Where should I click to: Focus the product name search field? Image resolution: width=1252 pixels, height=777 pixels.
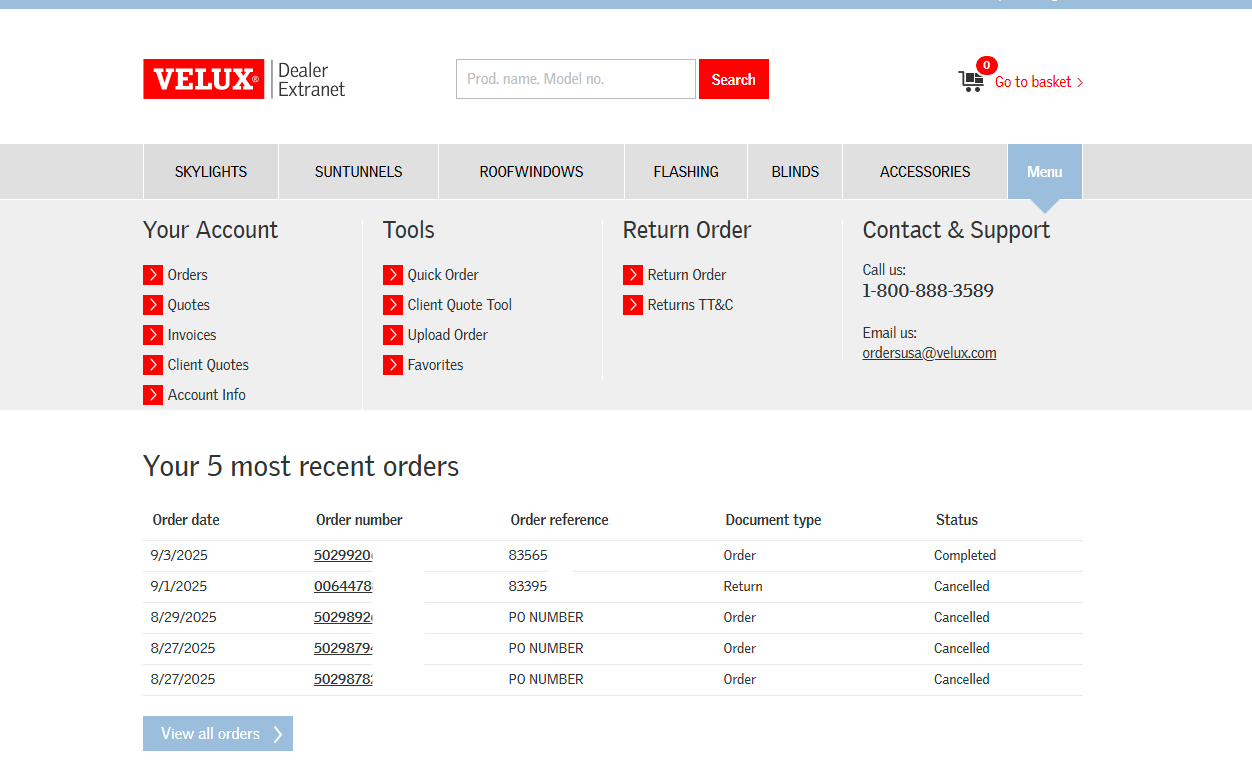[x=575, y=79]
